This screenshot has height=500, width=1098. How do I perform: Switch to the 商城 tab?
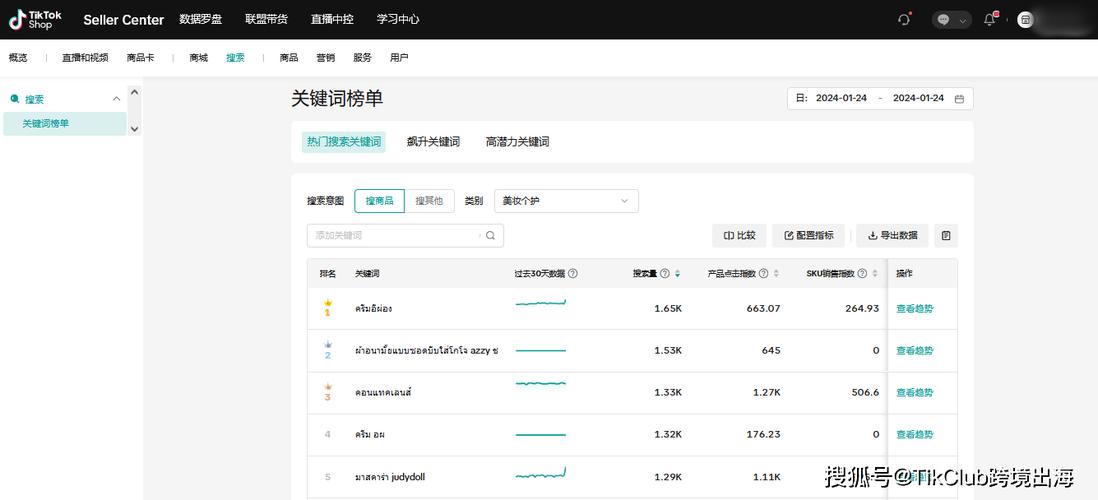[x=198, y=58]
